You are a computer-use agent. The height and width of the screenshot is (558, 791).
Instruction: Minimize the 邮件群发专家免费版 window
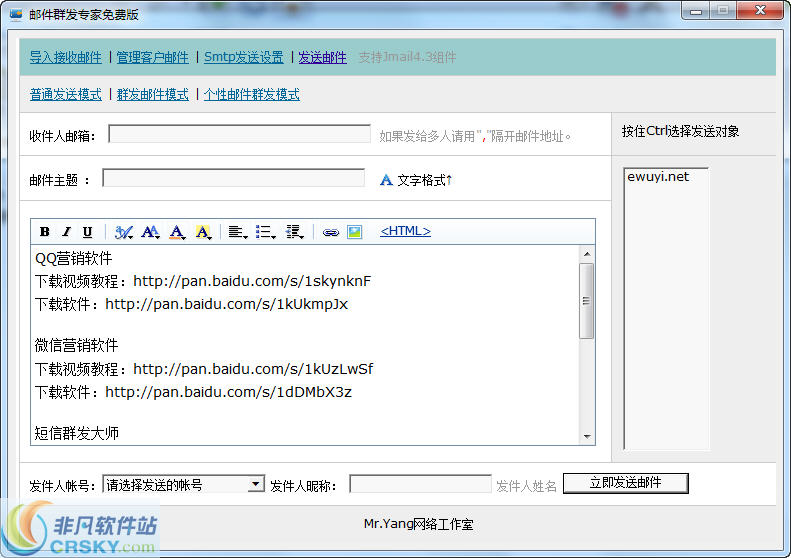pos(696,11)
